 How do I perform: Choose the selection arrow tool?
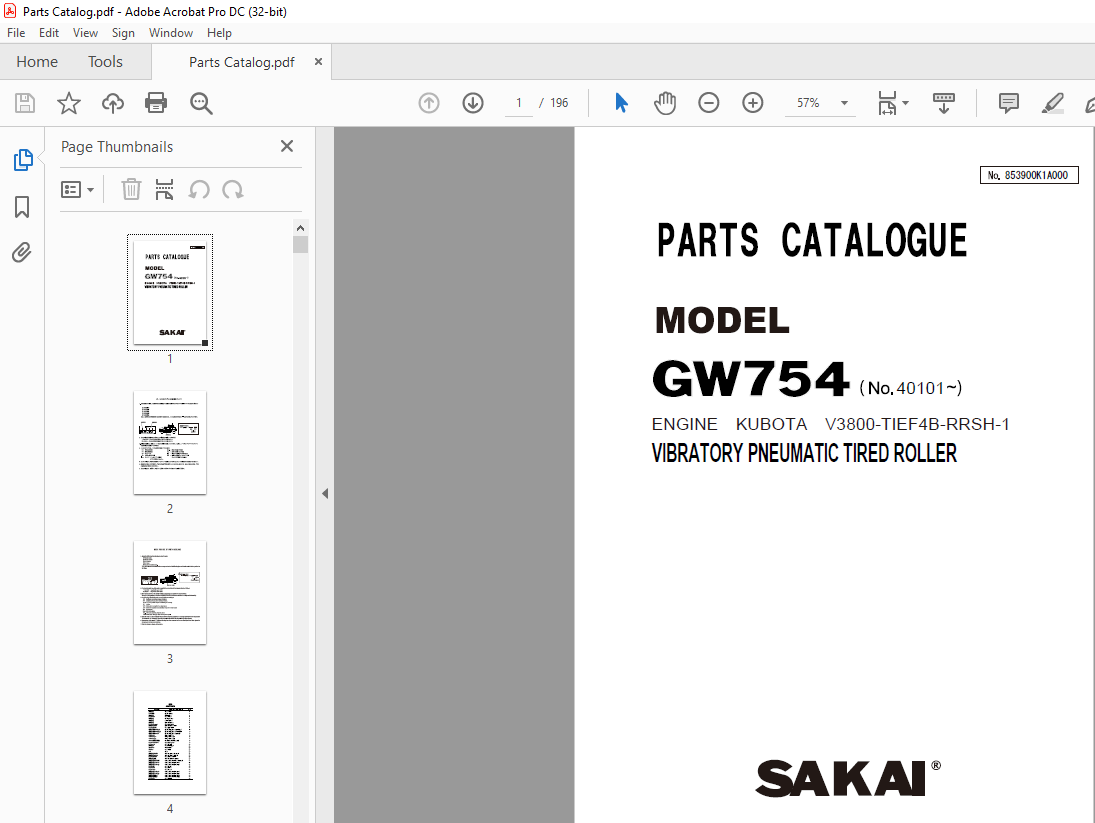(x=621, y=103)
